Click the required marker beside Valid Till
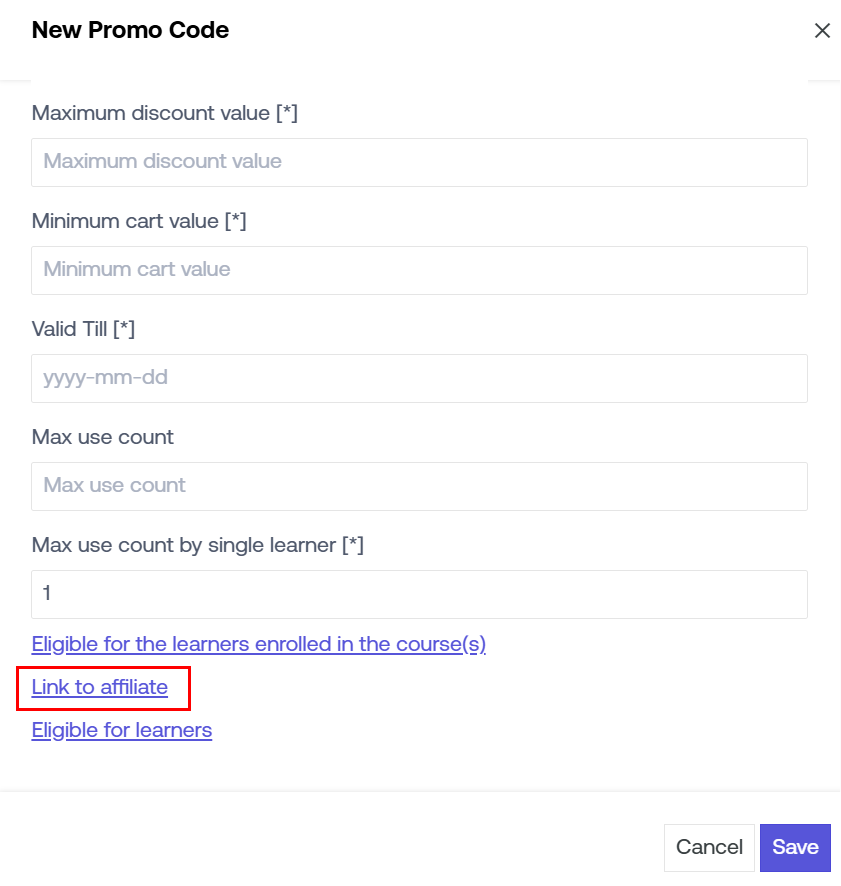The height and width of the screenshot is (886, 841). pyautogui.click(x=124, y=329)
